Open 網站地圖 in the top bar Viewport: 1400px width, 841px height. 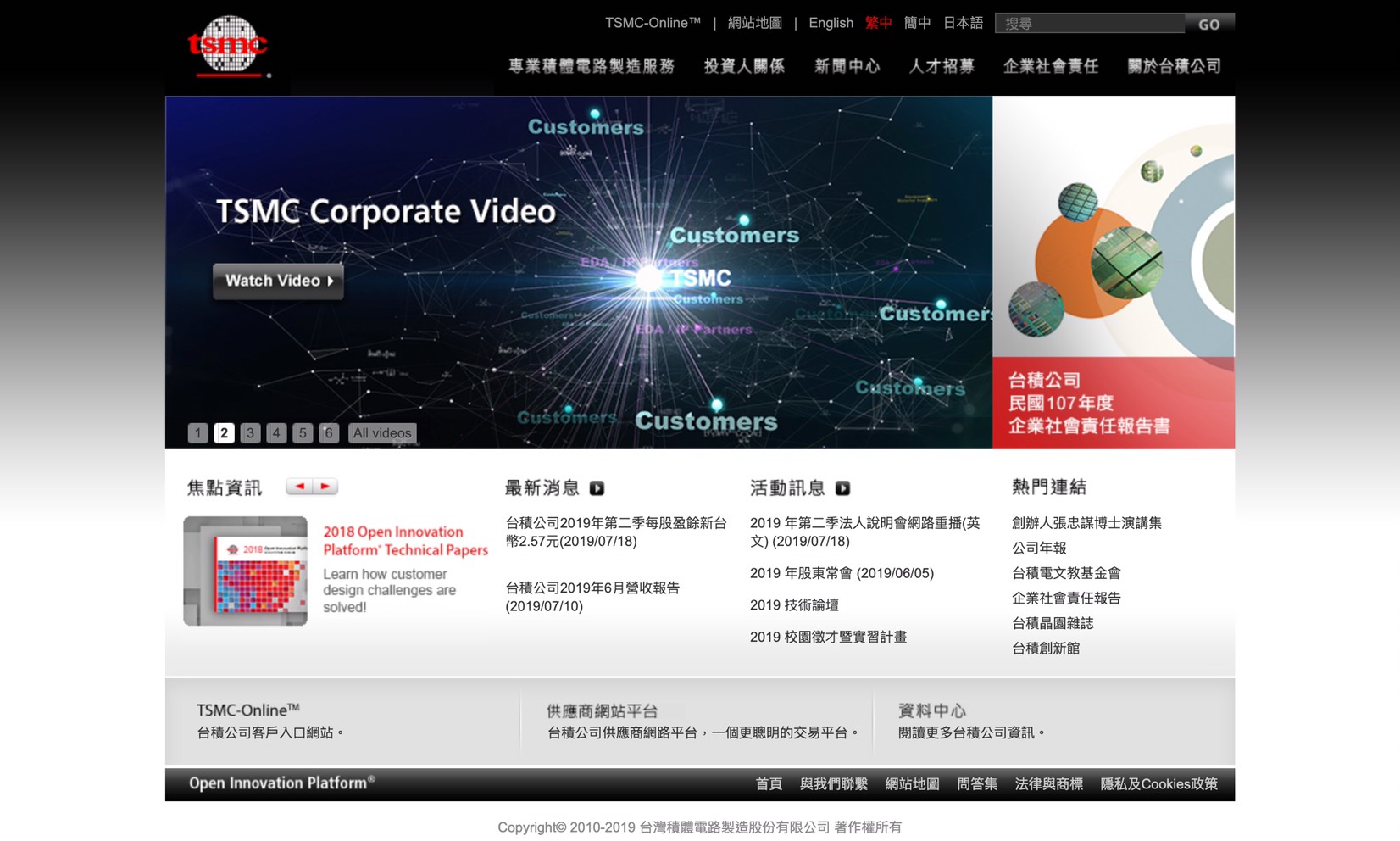[755, 23]
